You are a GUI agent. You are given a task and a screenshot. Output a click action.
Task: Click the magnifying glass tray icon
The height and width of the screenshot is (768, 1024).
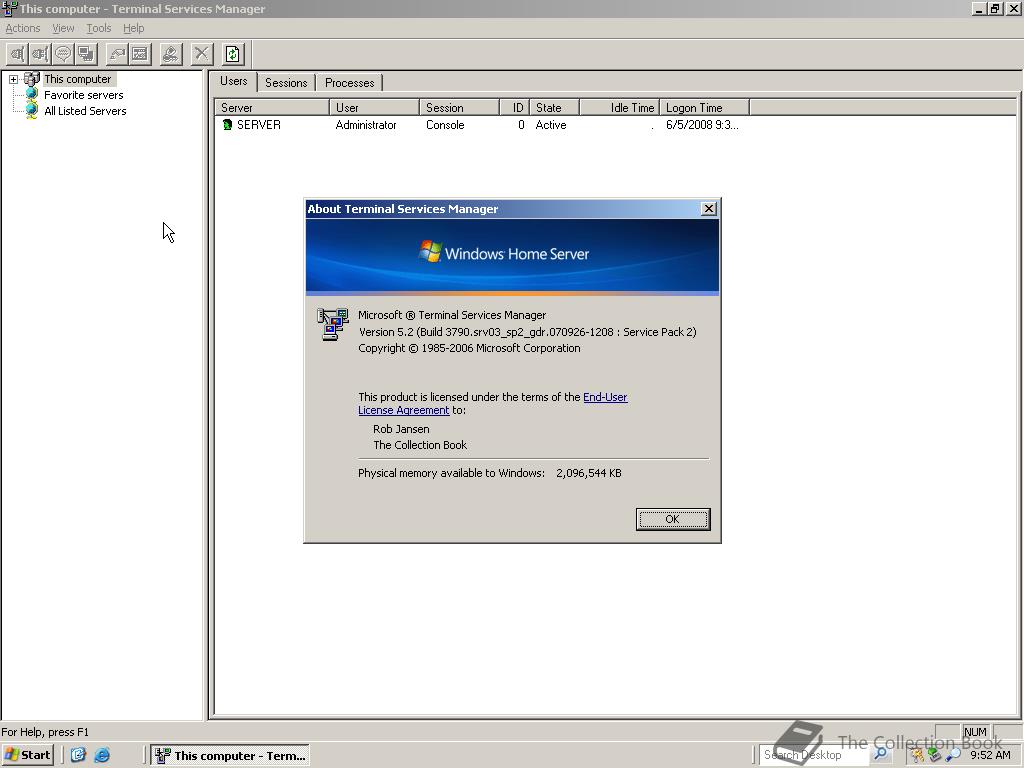[x=953, y=756]
